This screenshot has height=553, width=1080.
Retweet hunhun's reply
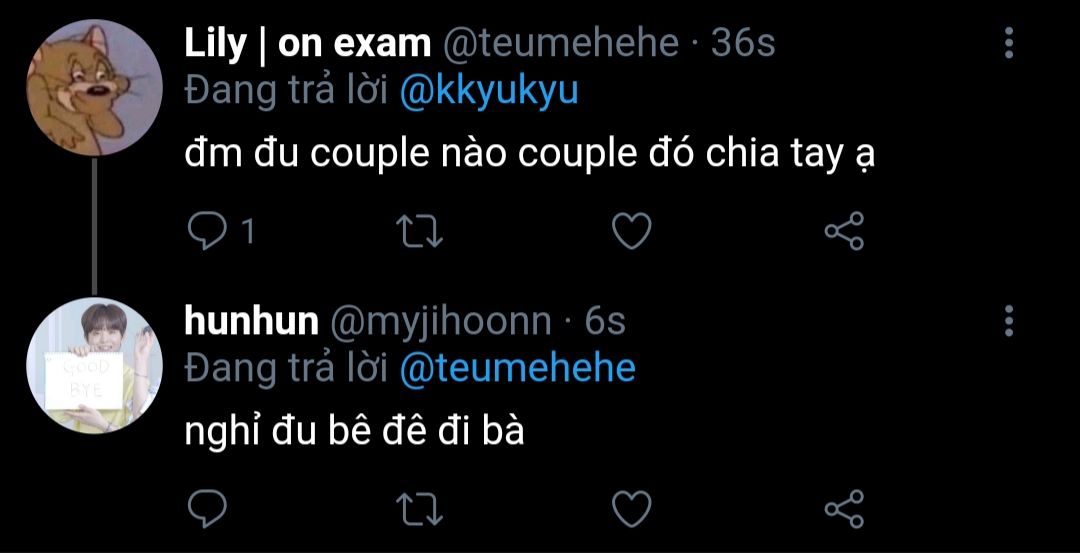click(x=420, y=510)
